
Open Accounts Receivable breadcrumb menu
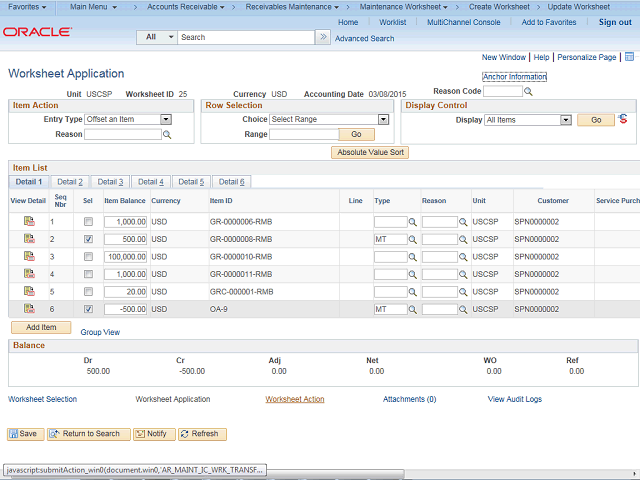[183, 7]
